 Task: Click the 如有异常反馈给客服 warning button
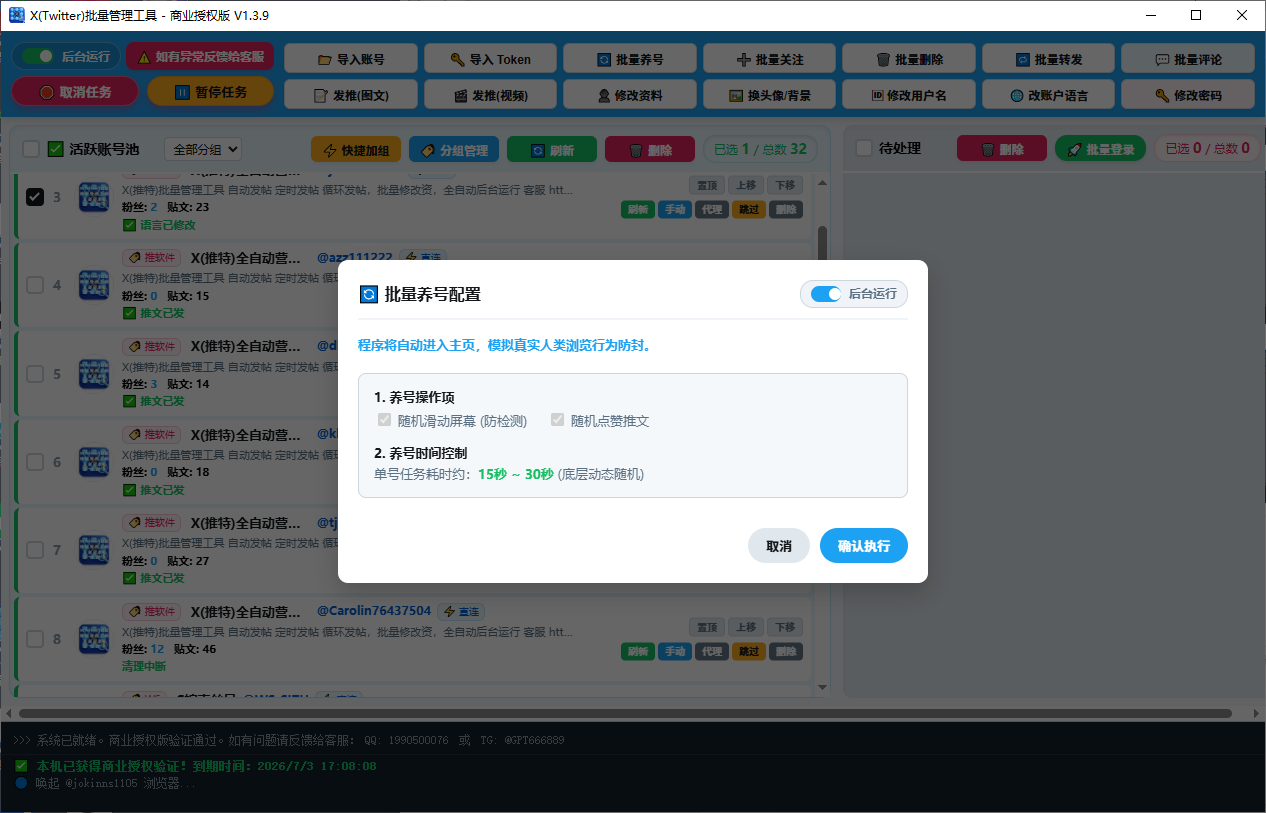pyautogui.click(x=200, y=57)
